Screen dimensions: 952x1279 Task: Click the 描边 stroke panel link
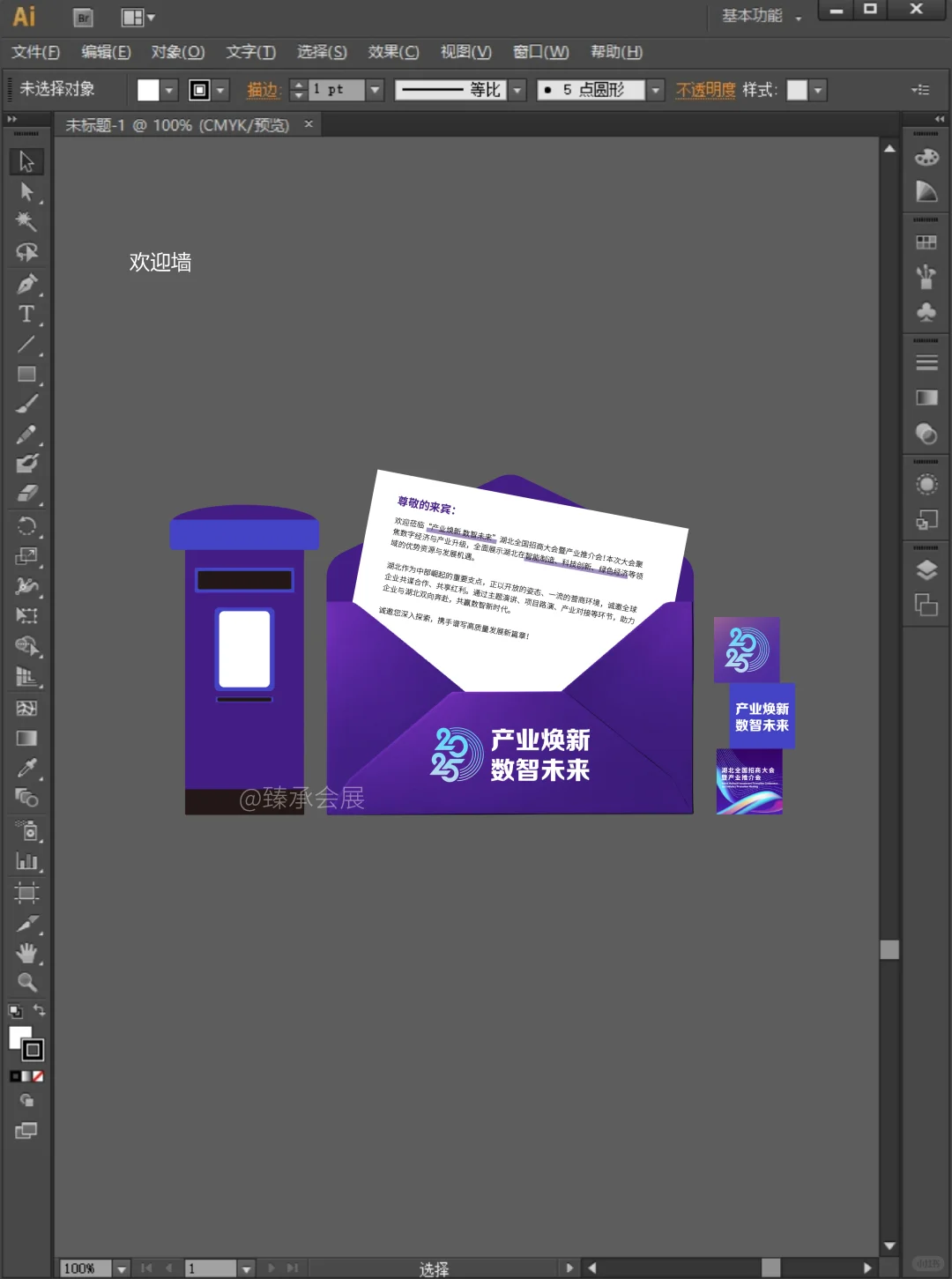pyautogui.click(x=263, y=90)
